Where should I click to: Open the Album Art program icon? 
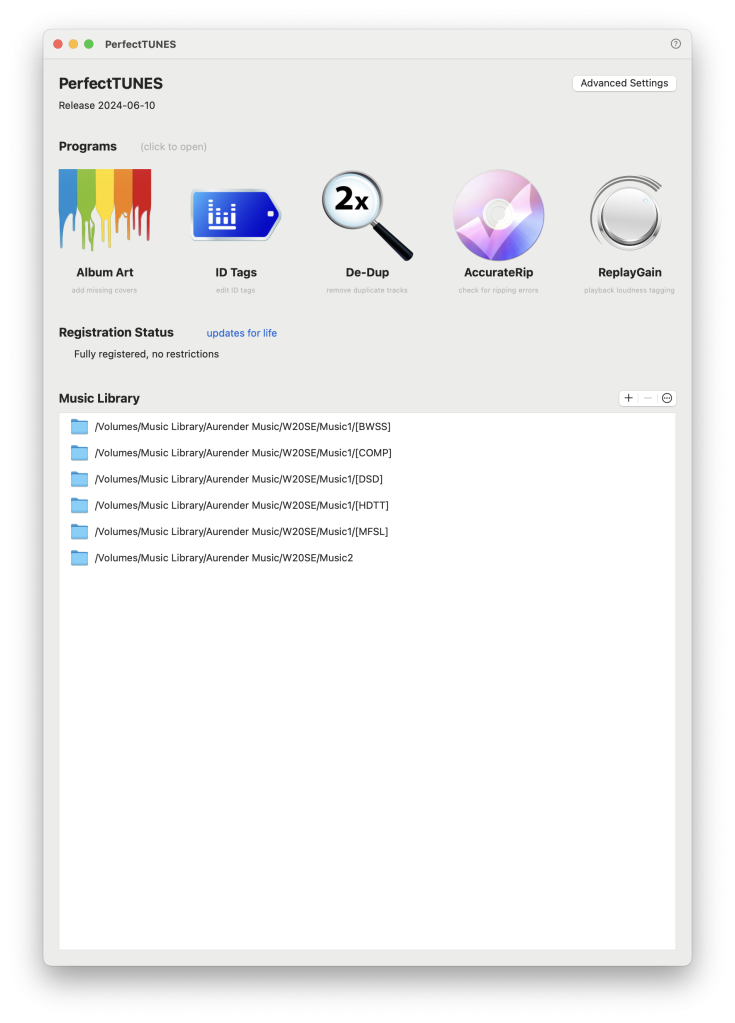105,211
